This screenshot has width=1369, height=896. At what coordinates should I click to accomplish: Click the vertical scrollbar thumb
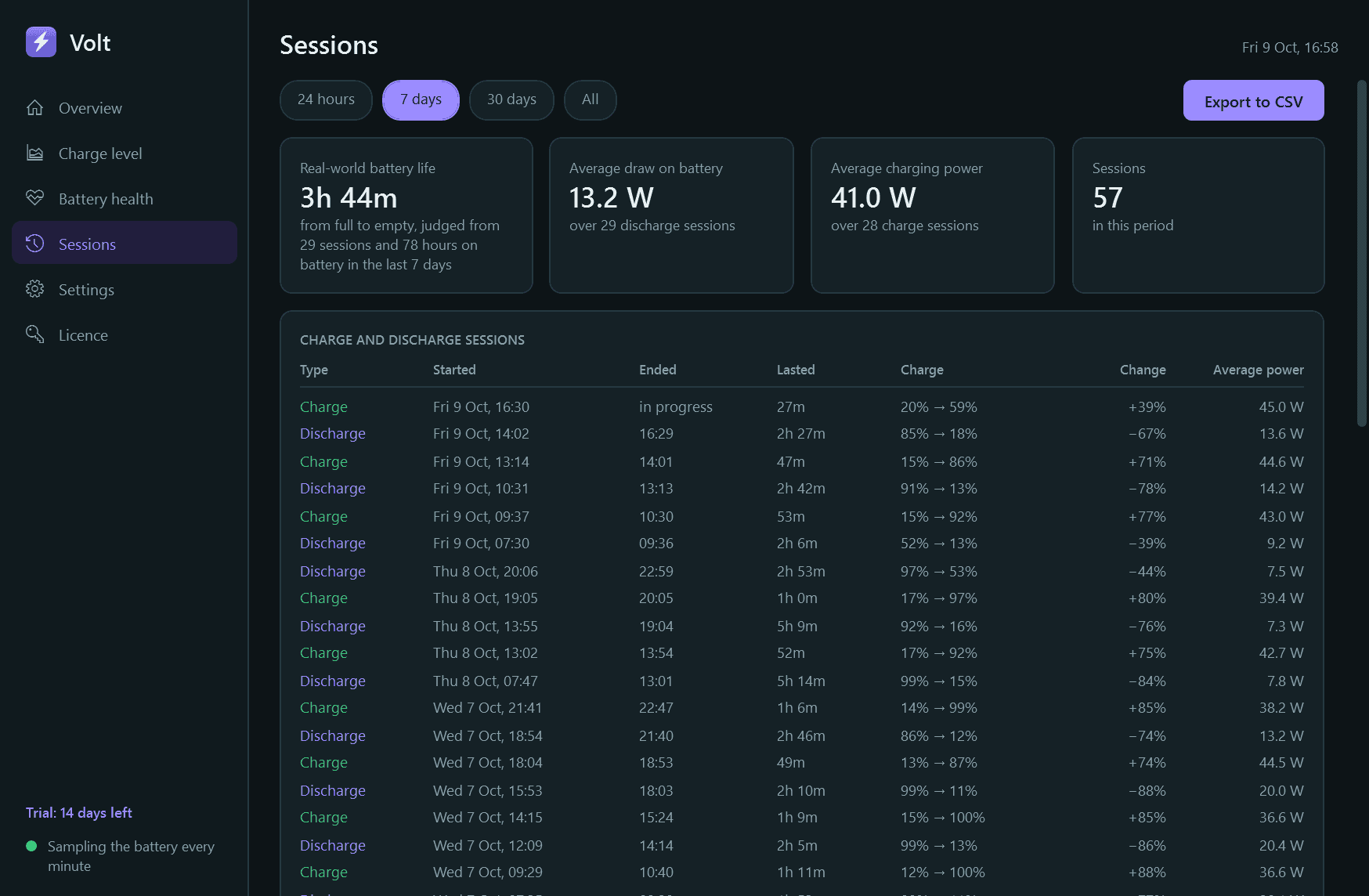pyautogui.click(x=1362, y=252)
